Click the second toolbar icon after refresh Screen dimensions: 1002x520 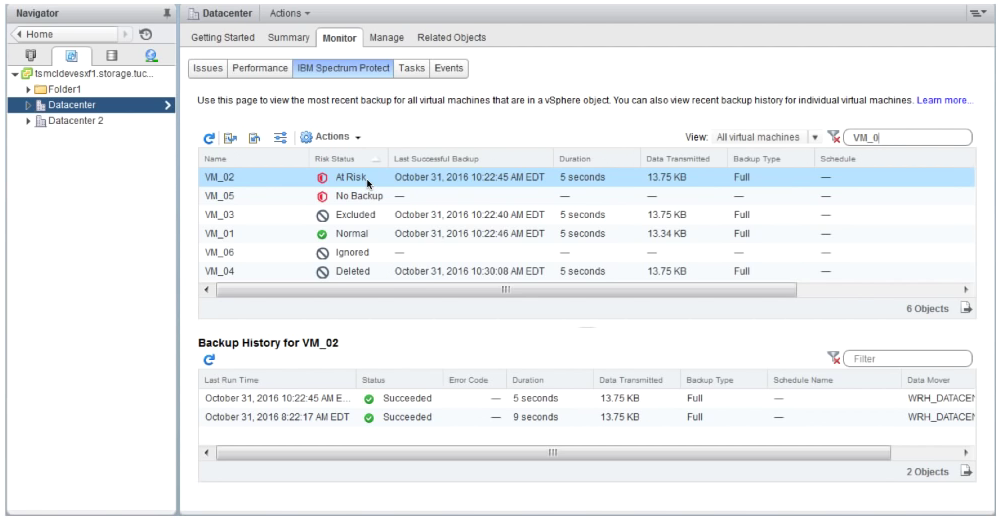click(231, 137)
